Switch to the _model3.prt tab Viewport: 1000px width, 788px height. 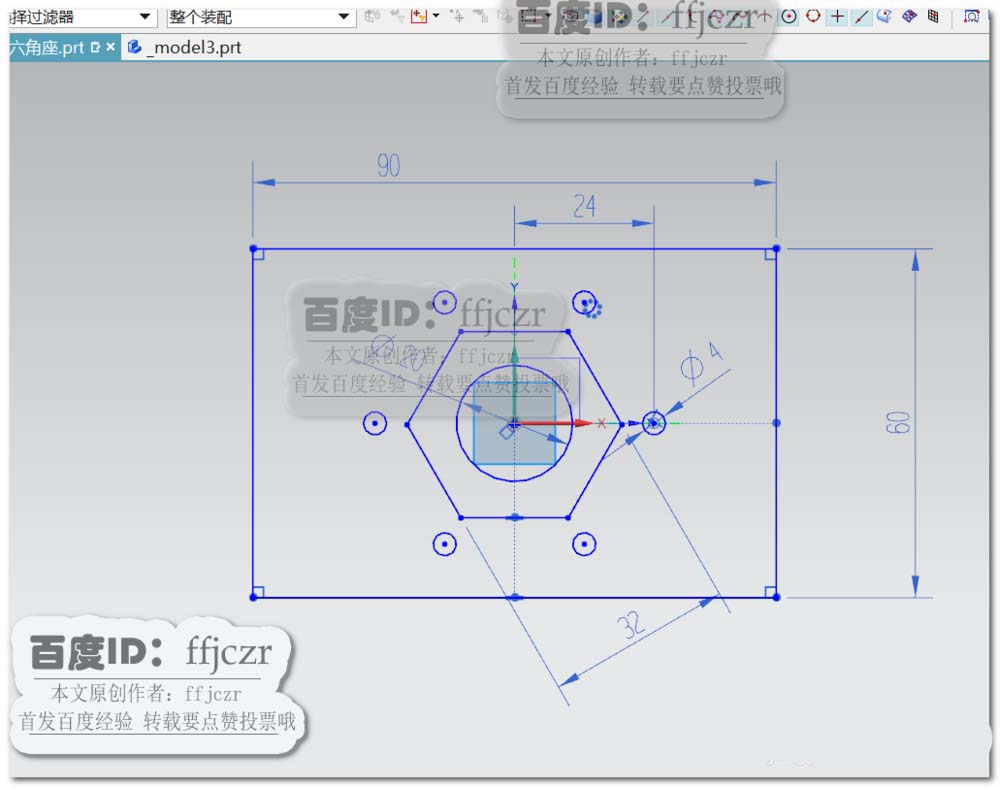196,47
